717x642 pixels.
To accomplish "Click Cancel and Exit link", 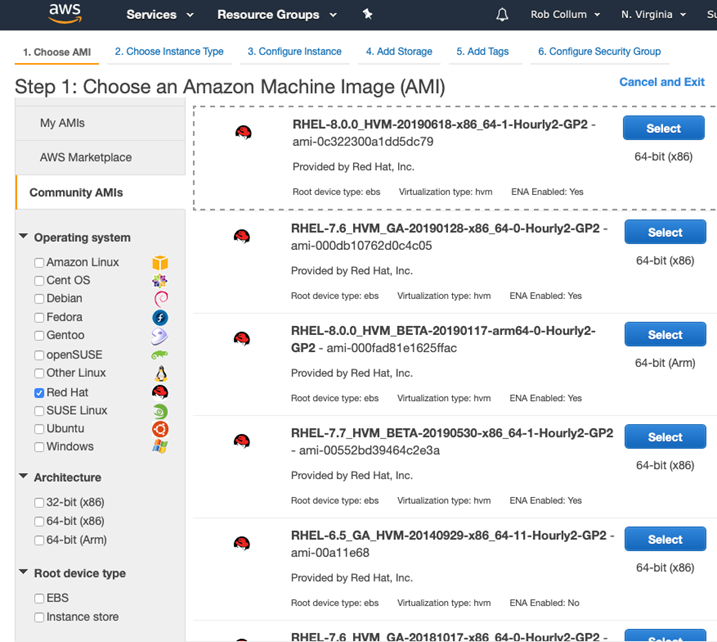I will pyautogui.click(x=662, y=82).
